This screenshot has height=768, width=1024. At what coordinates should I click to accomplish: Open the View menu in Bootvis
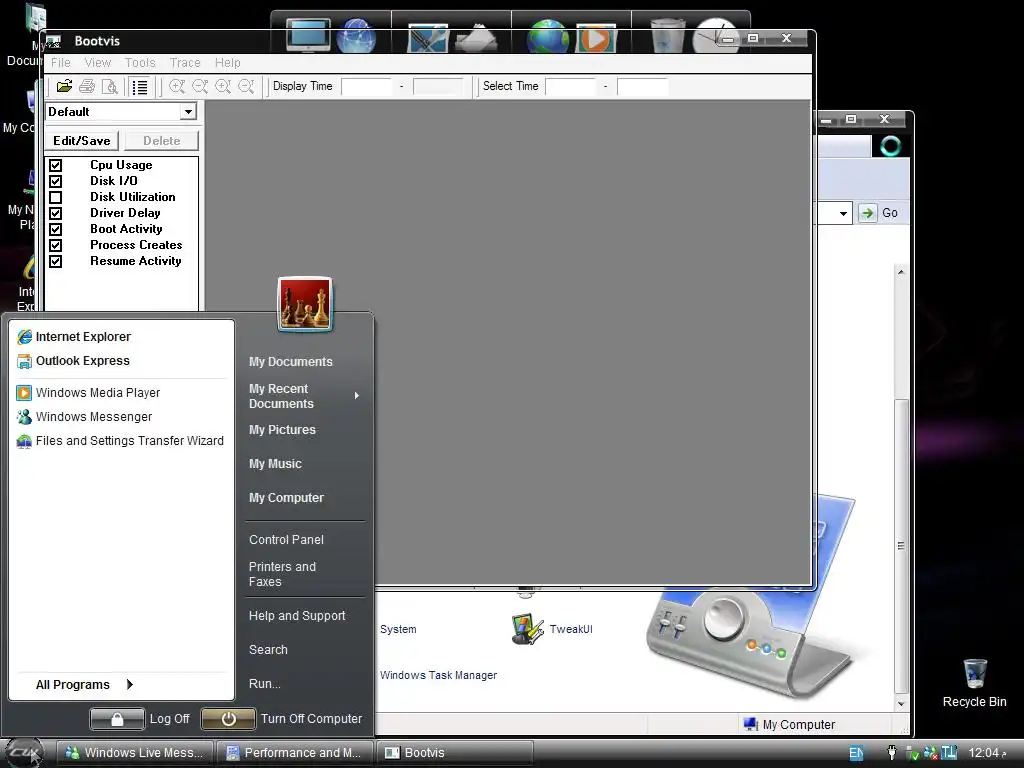click(x=98, y=63)
